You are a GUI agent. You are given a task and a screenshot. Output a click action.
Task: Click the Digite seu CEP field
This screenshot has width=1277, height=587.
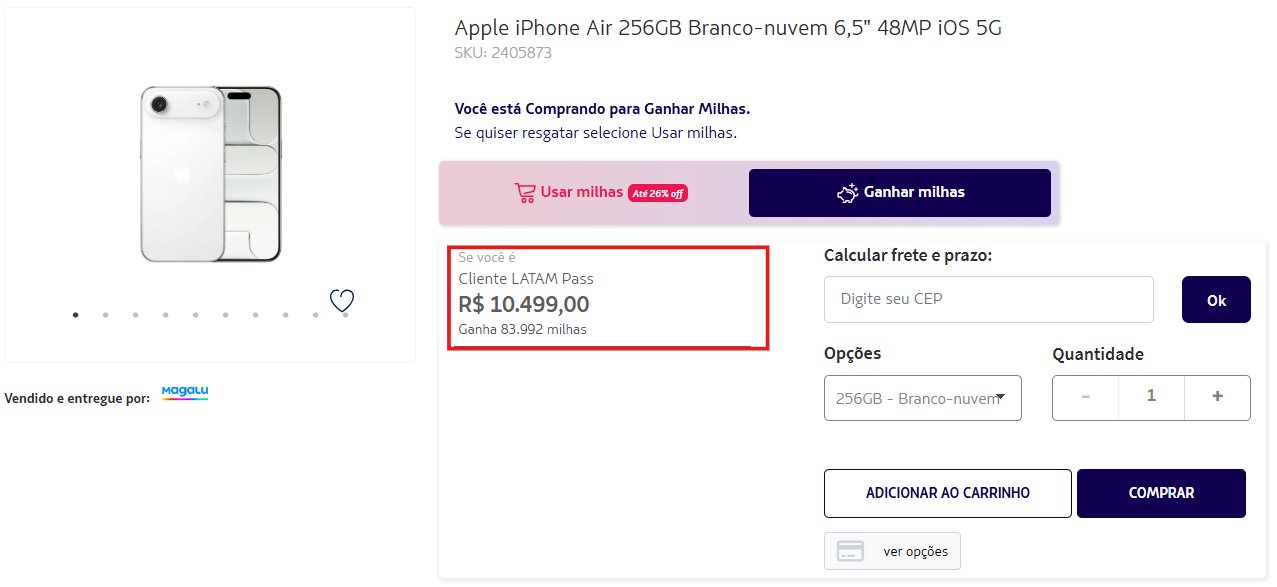point(988,299)
